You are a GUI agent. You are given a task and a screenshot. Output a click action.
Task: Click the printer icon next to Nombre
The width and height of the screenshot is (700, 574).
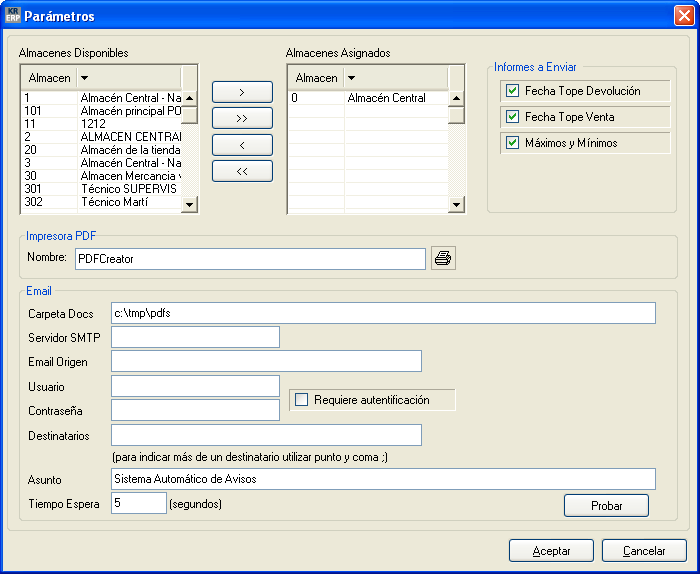[443, 258]
